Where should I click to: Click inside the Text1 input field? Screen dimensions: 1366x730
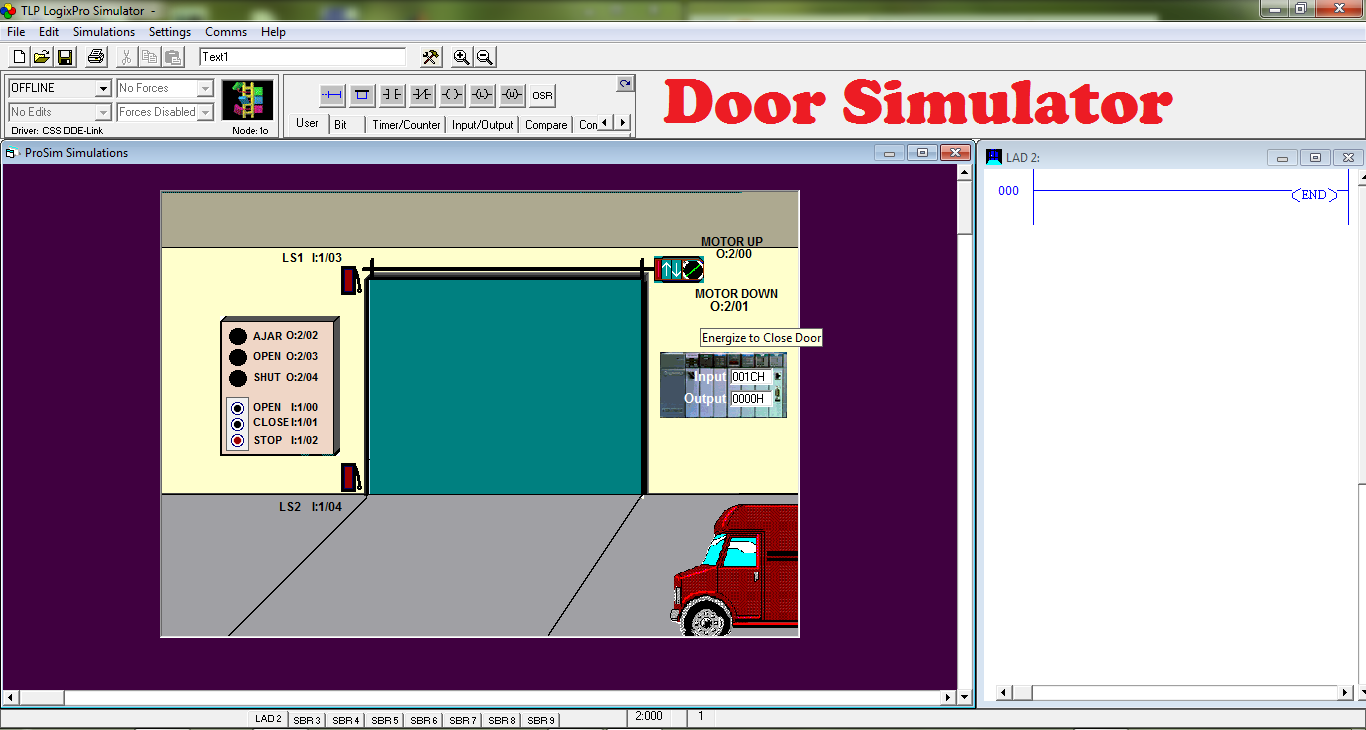click(300, 57)
